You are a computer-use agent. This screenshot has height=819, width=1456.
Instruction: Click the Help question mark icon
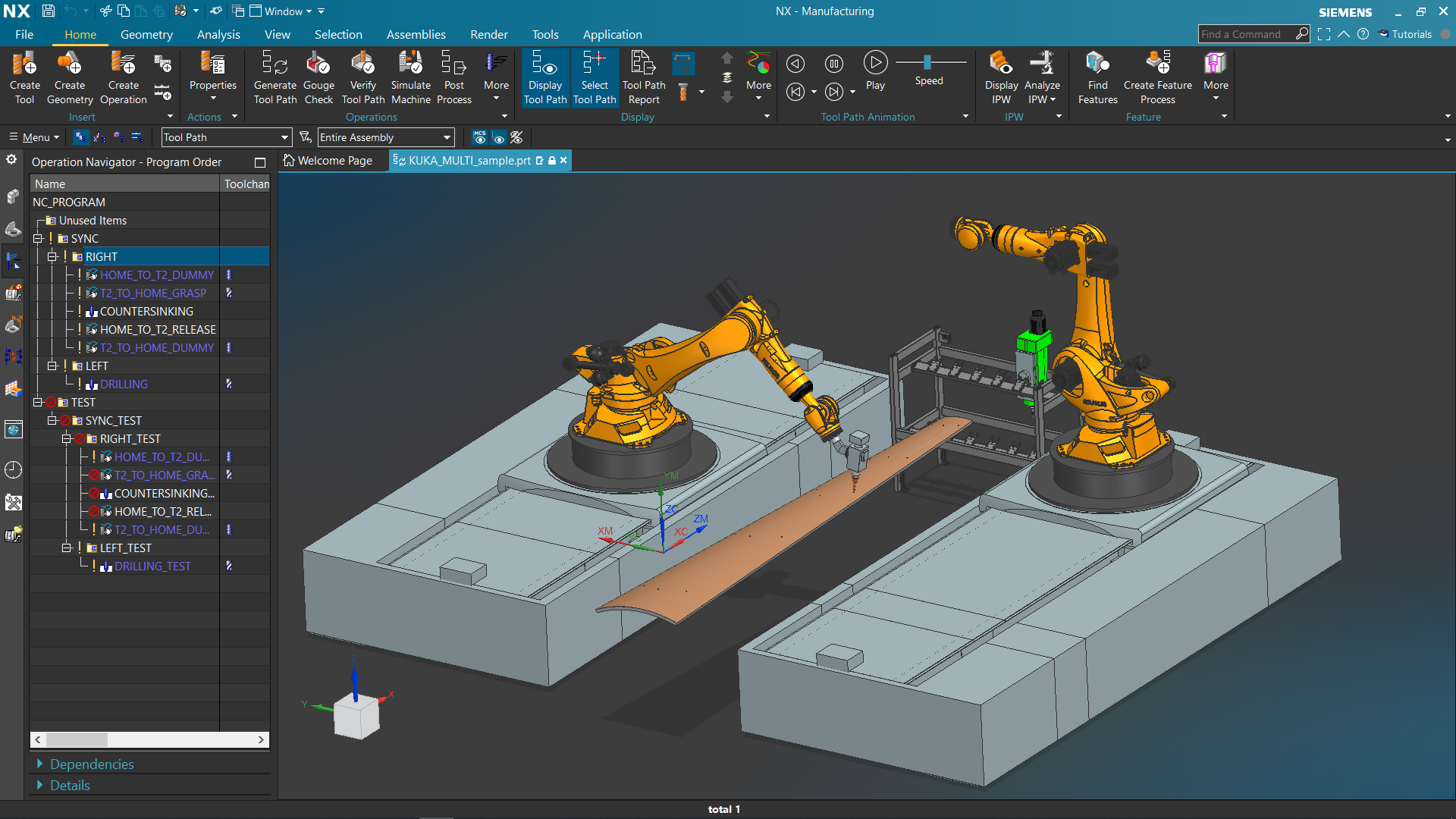click(x=1363, y=34)
